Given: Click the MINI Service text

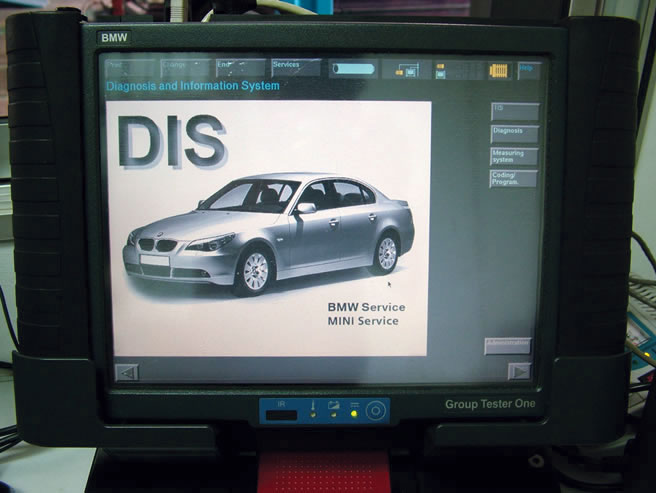Looking at the screenshot, I should click(362, 321).
